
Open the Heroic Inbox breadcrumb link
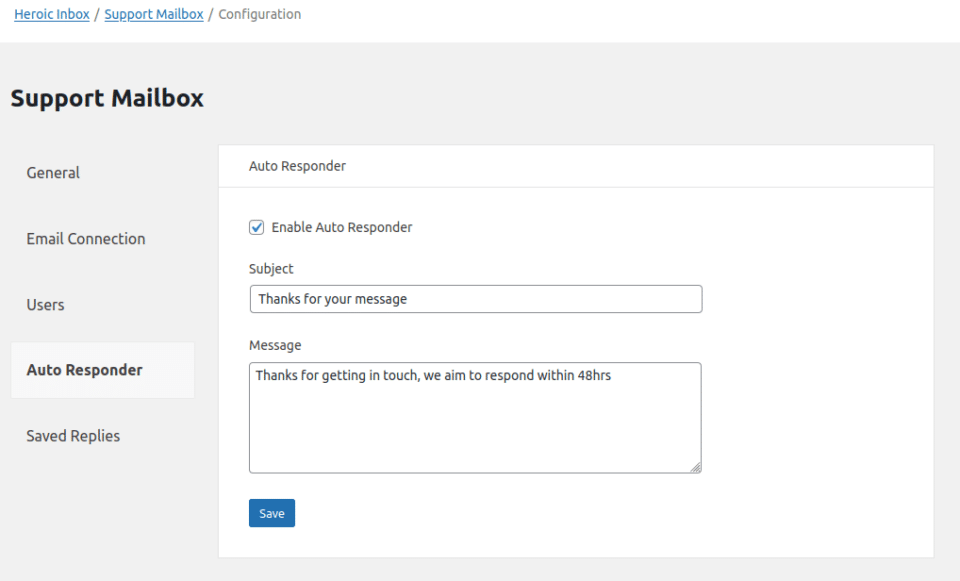pyautogui.click(x=52, y=14)
